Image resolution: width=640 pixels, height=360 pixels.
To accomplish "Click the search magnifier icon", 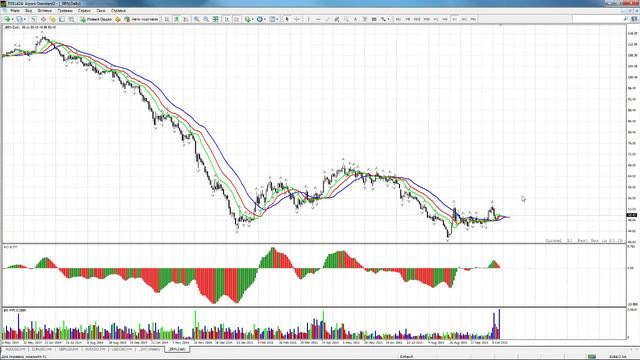I will click(626, 19).
